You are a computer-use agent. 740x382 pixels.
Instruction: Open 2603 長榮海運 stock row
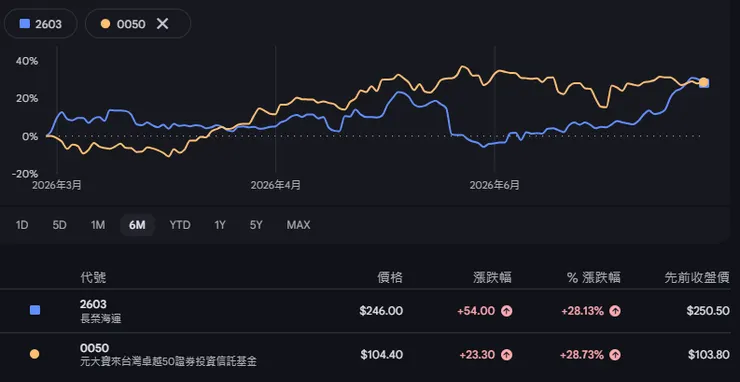click(370, 311)
